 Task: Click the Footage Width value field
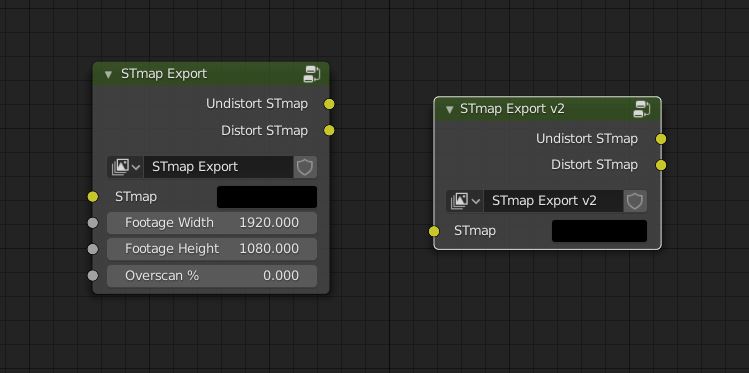[212, 223]
